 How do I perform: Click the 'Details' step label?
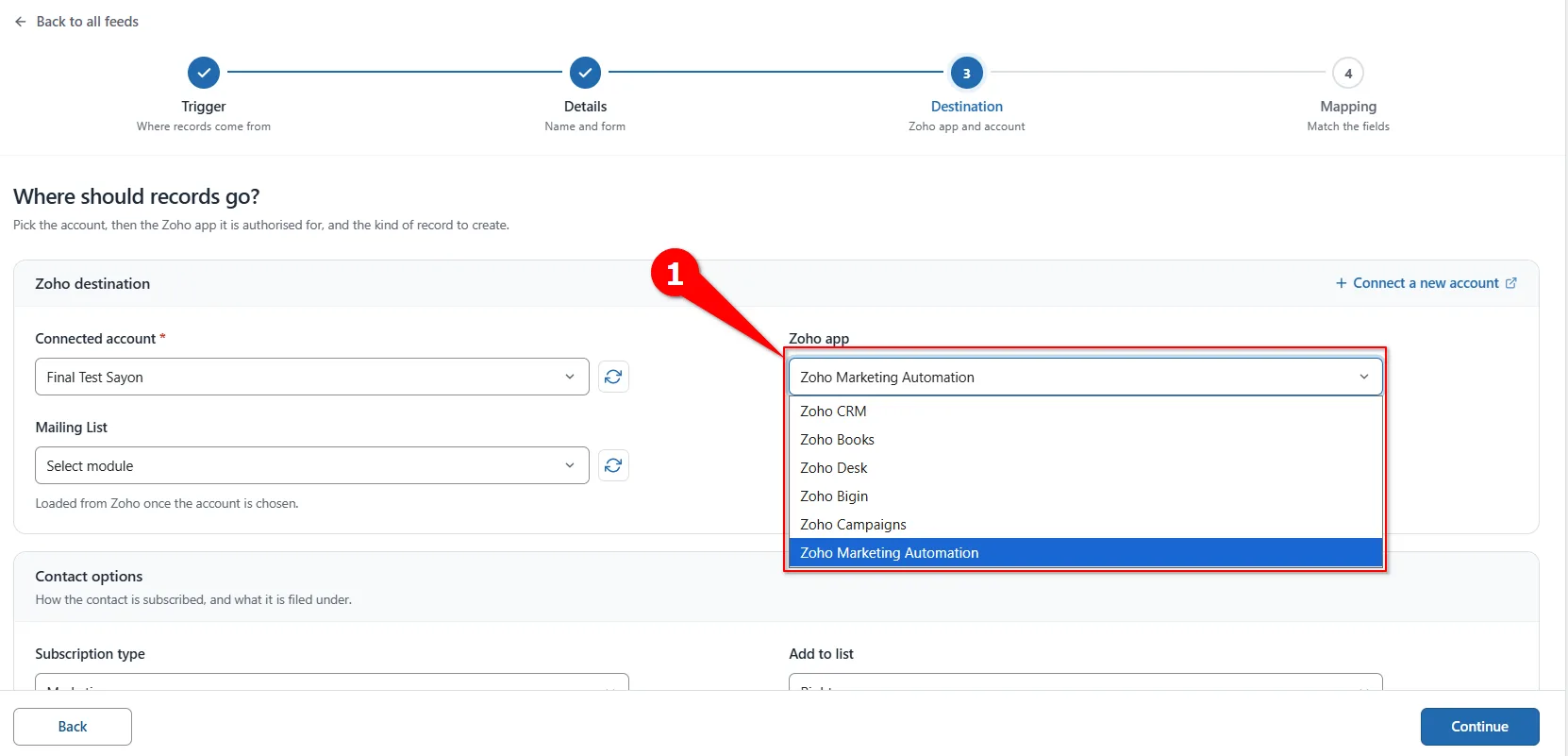585,107
